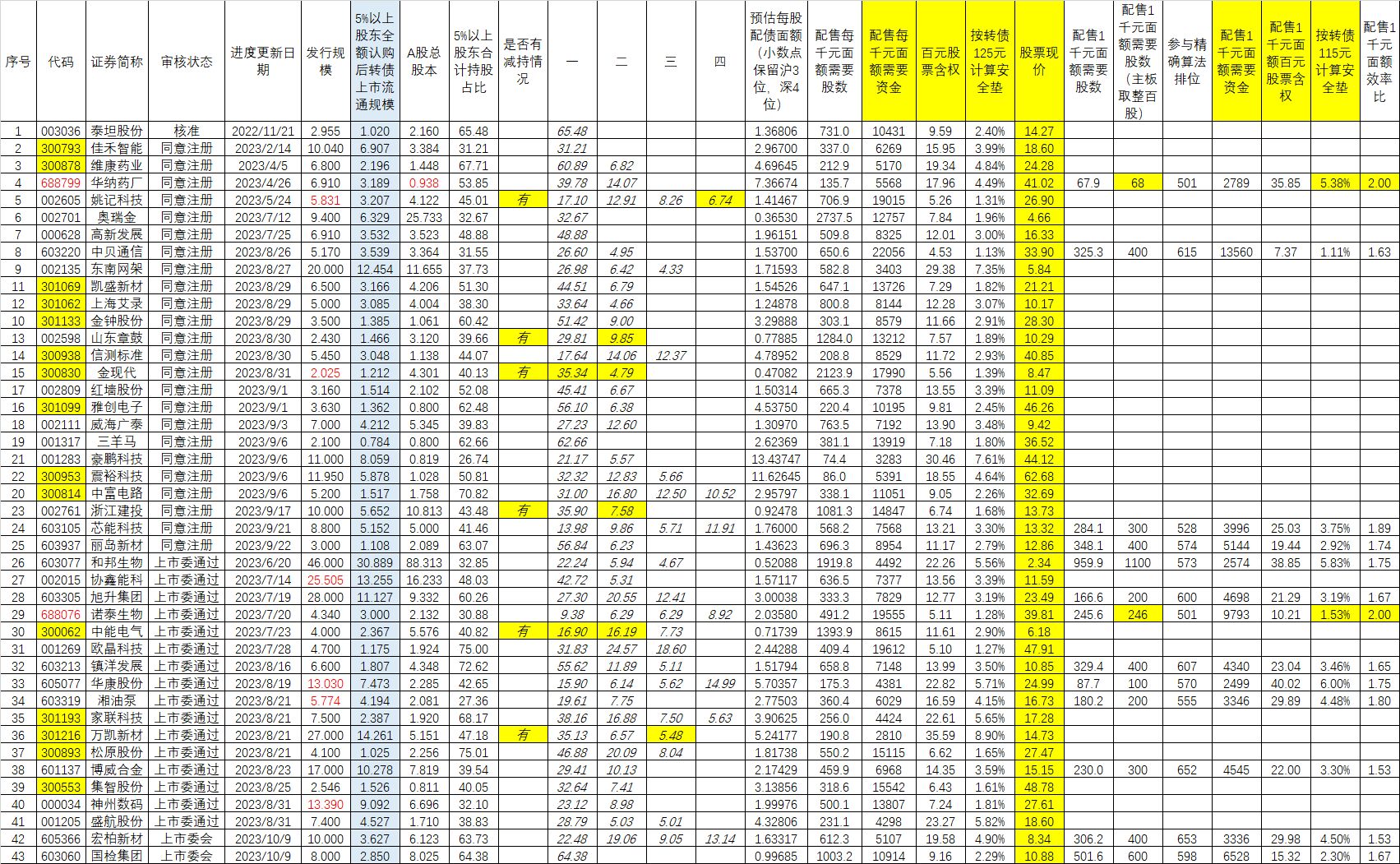This screenshot has height=864, width=1400.
Task: Select the 审核状态 column header
Action: [187, 62]
